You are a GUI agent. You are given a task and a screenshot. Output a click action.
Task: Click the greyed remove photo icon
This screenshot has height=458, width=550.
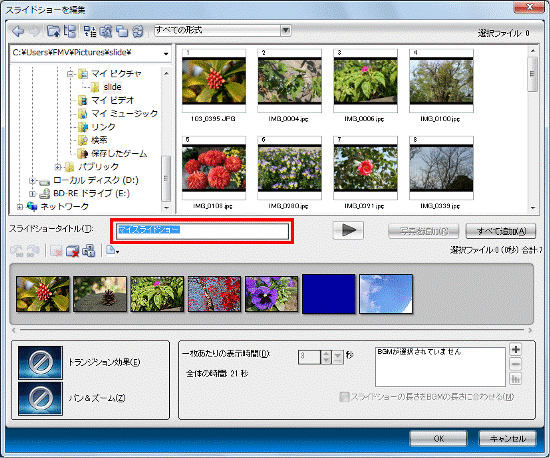pos(56,251)
